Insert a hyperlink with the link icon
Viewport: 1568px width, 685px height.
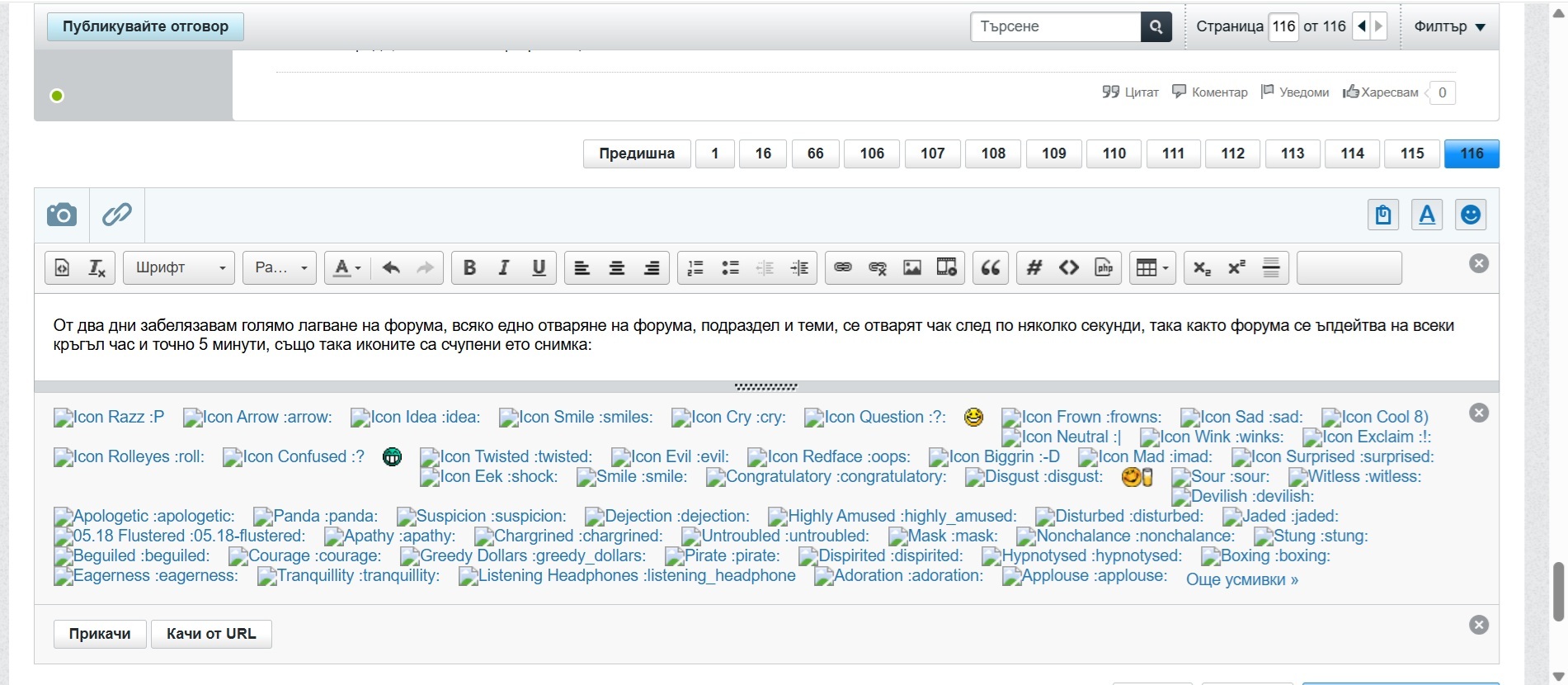843,267
